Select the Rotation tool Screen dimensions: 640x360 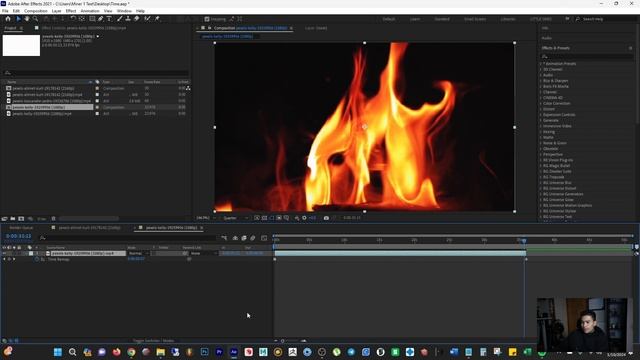pyautogui.click(x=73, y=19)
